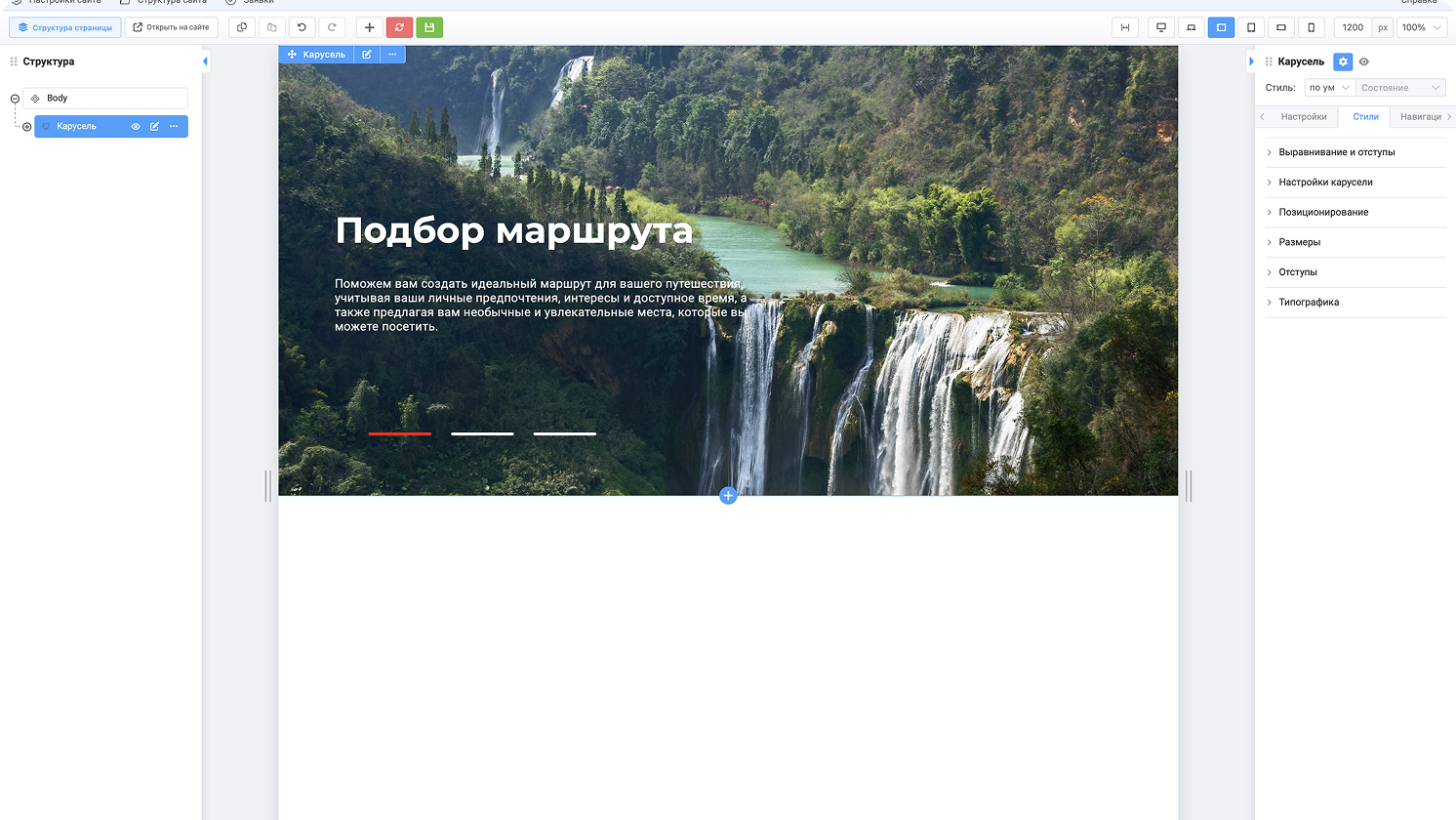1456x820 pixels.
Task: Go to the first slide via the red indicator
Action: [400, 433]
